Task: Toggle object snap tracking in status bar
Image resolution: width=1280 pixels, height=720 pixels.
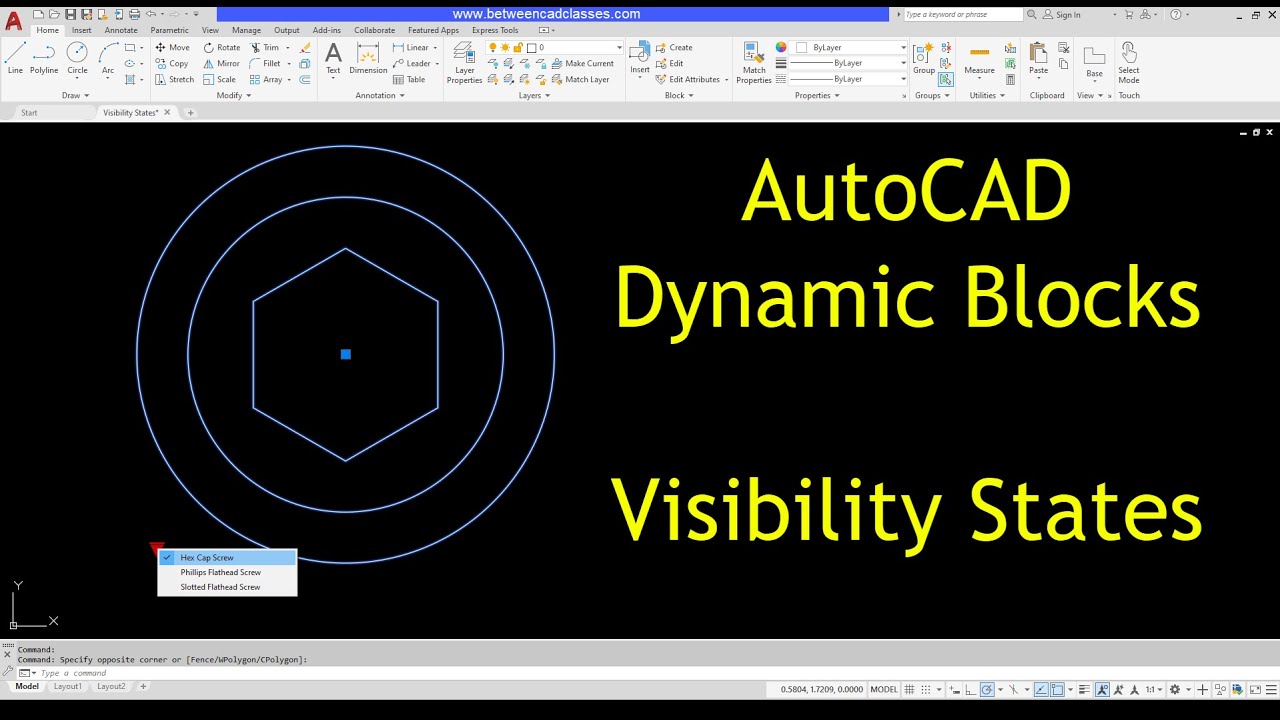Action: click(1041, 689)
